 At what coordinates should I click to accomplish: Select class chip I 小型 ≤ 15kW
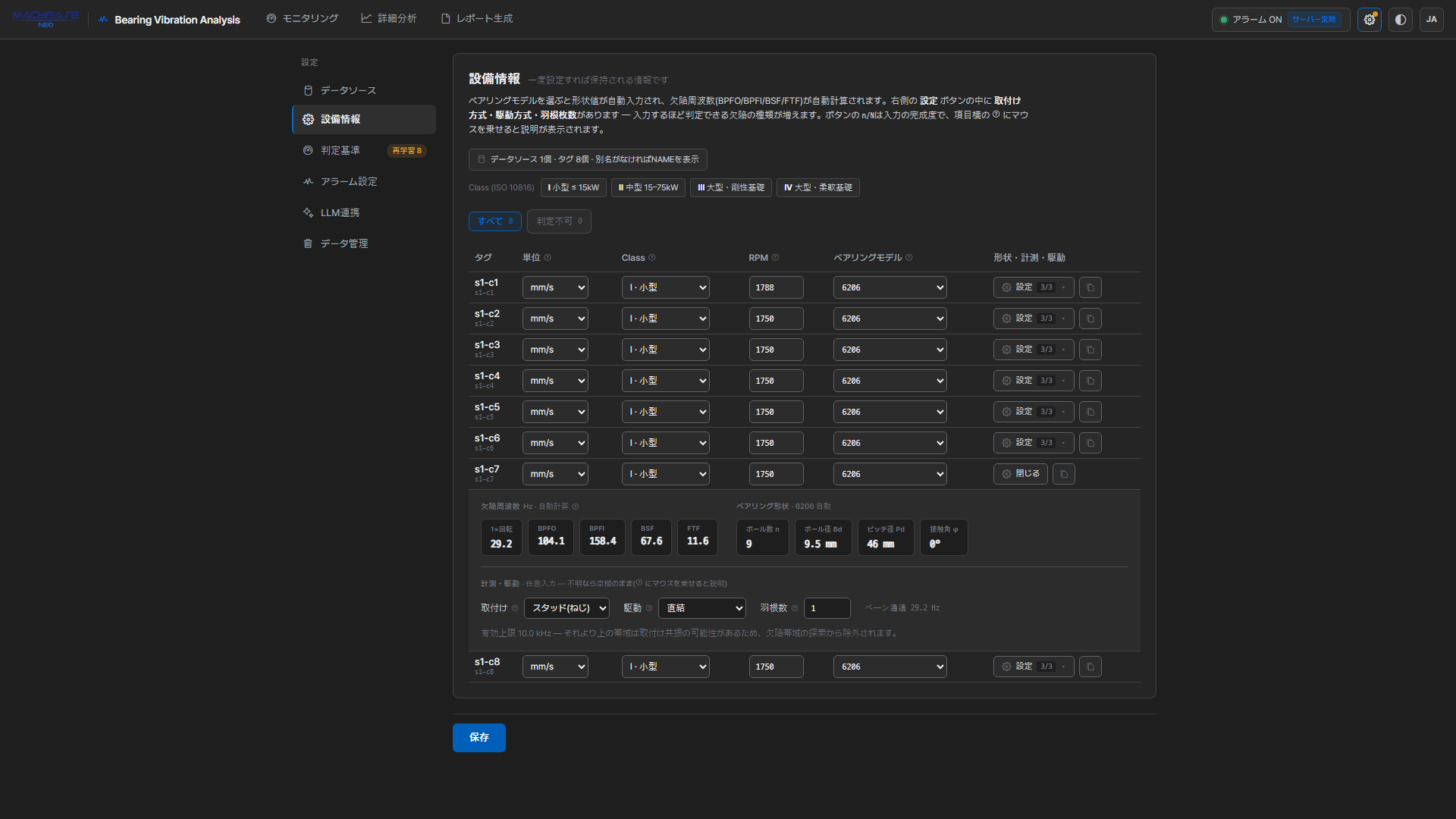(573, 187)
